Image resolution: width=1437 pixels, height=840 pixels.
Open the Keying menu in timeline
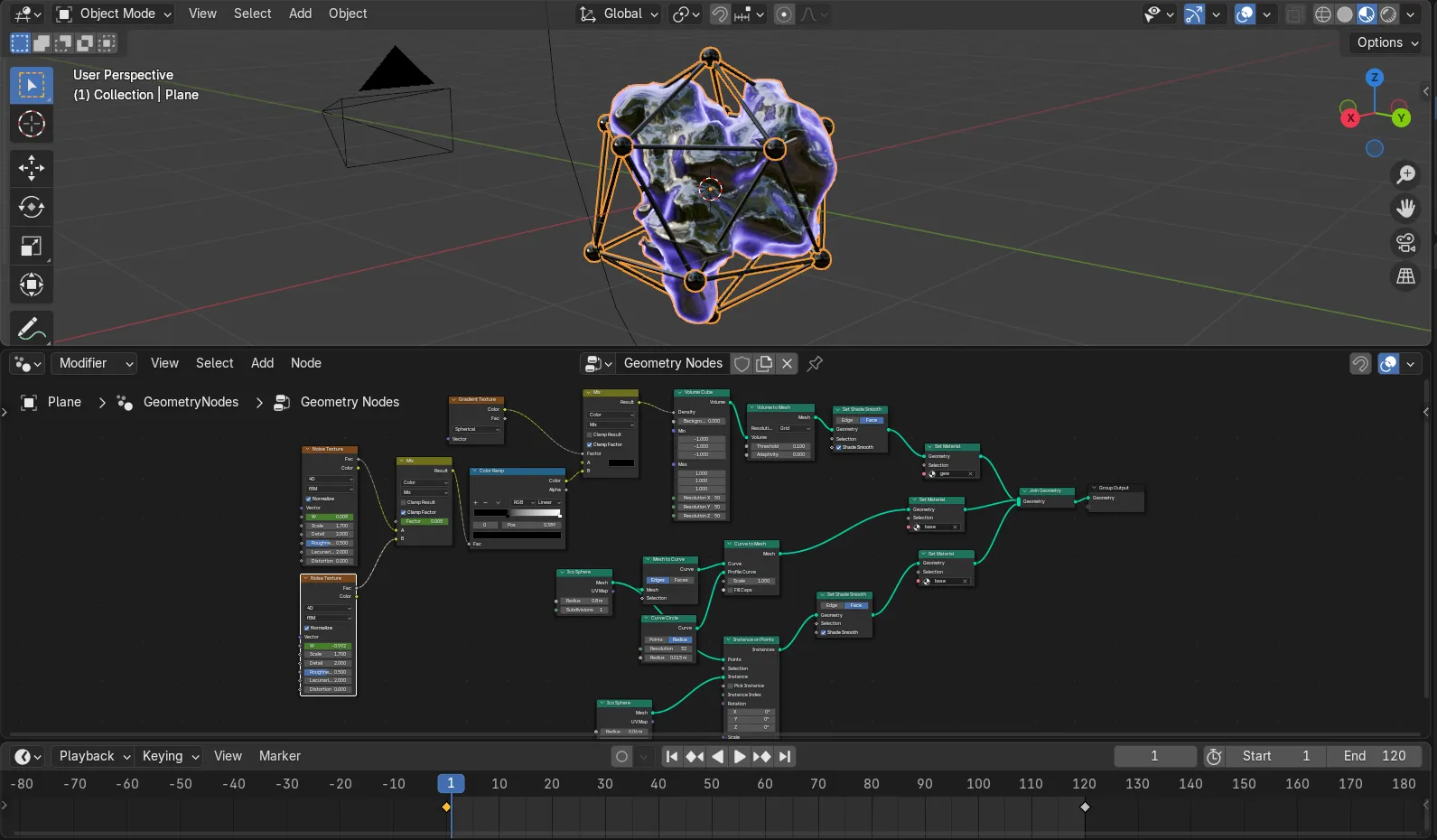pos(171,756)
